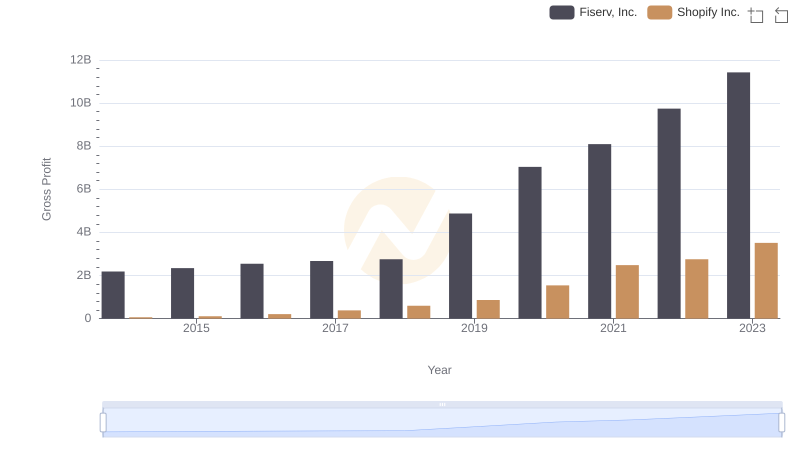Click the Year axis title

(x=439, y=370)
